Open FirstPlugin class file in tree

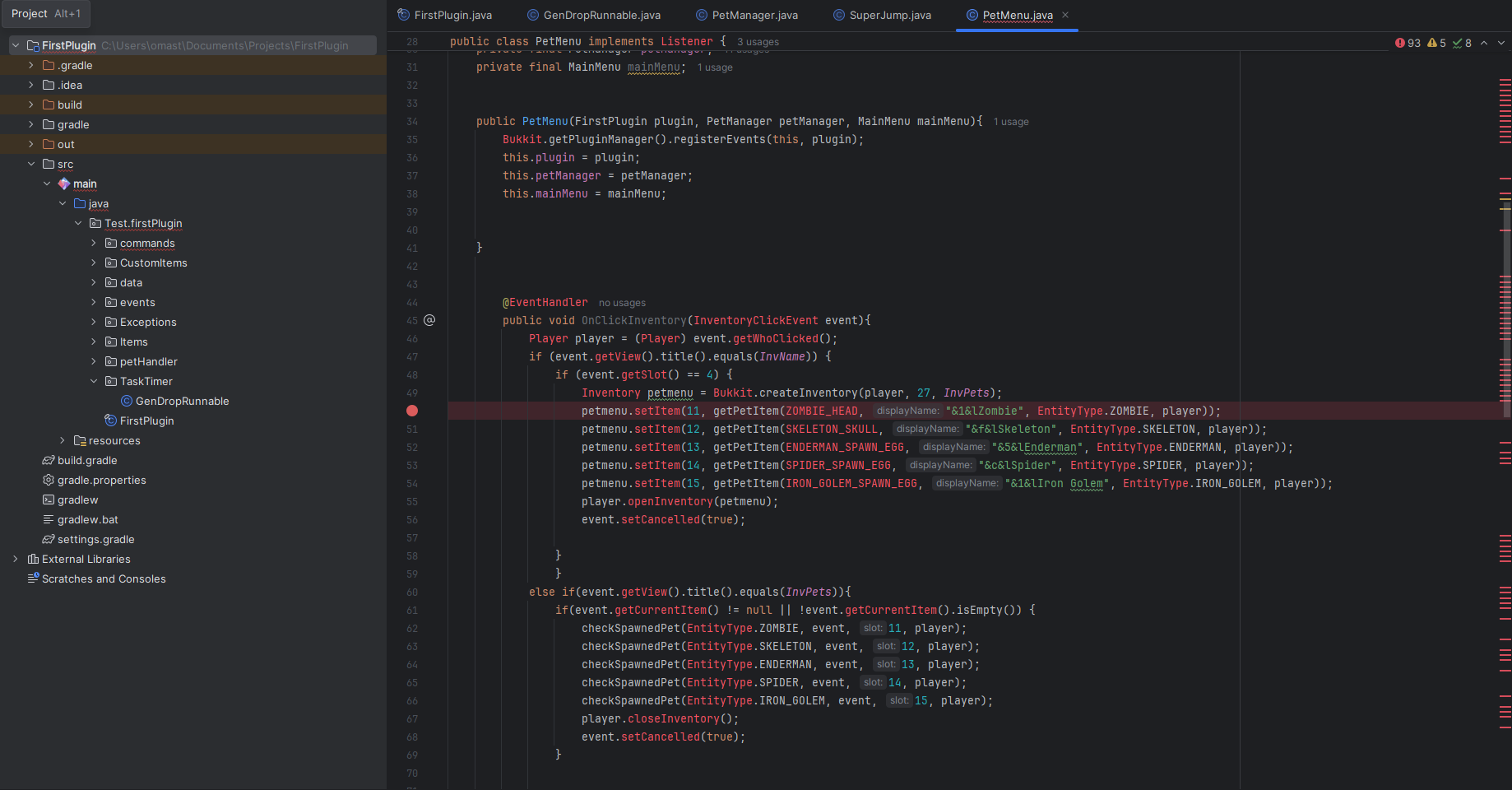coord(146,421)
